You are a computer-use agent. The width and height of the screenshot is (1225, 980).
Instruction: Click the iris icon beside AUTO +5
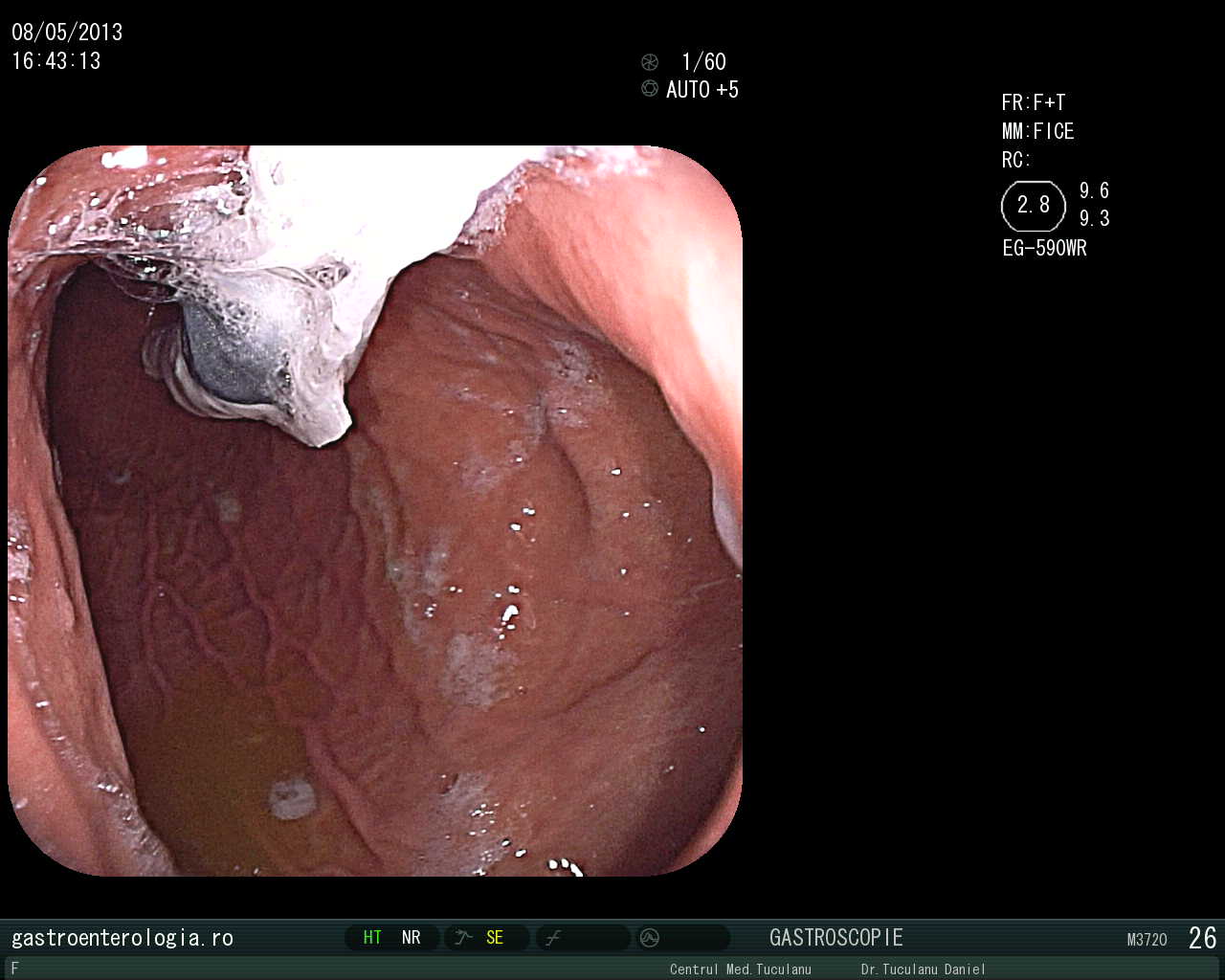pos(650,88)
